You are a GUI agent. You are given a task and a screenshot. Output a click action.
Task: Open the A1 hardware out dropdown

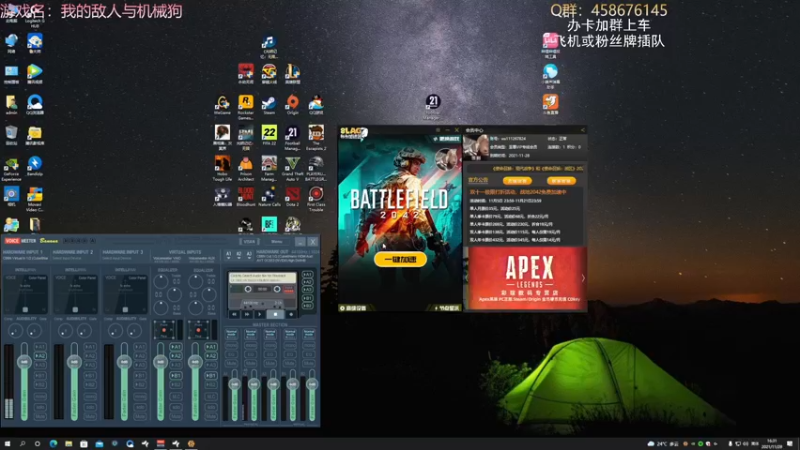(x=229, y=255)
